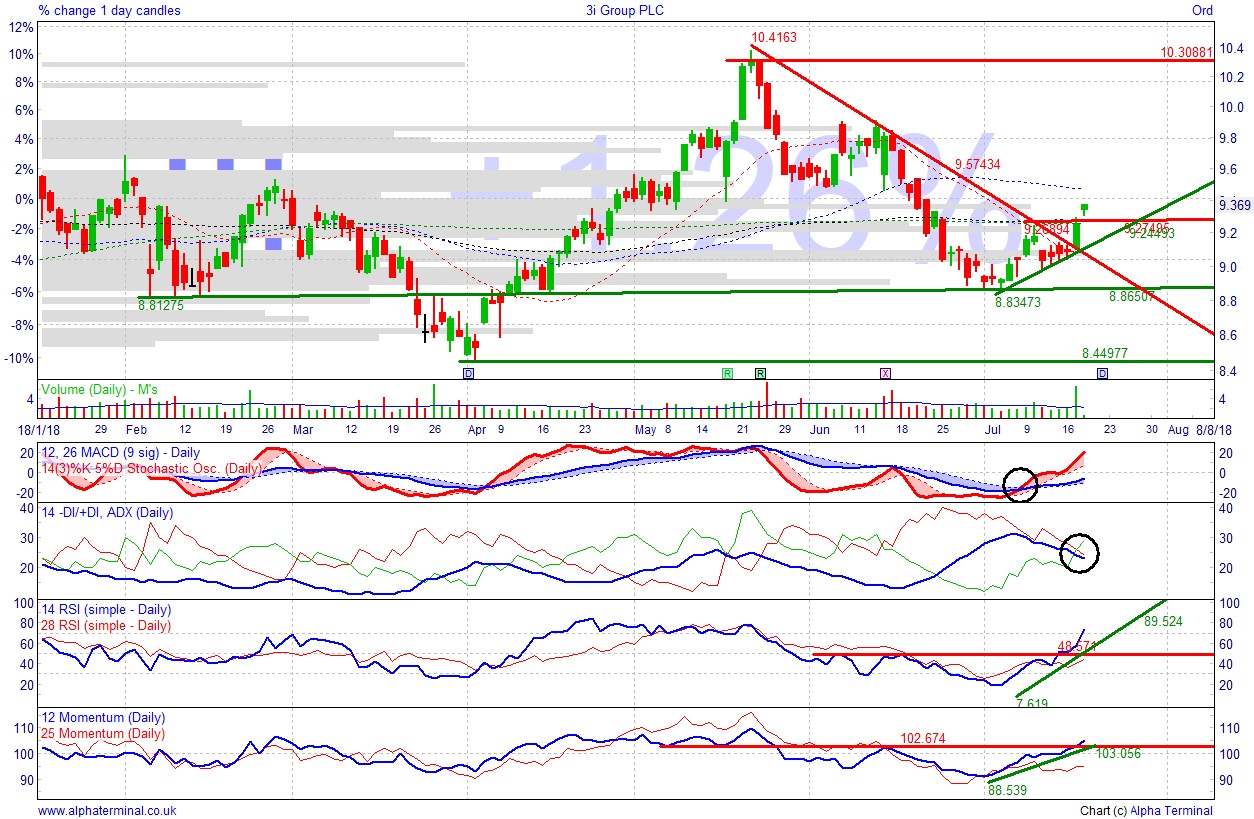Click the '14 RSI (simple - Daily)' label

[105, 610]
